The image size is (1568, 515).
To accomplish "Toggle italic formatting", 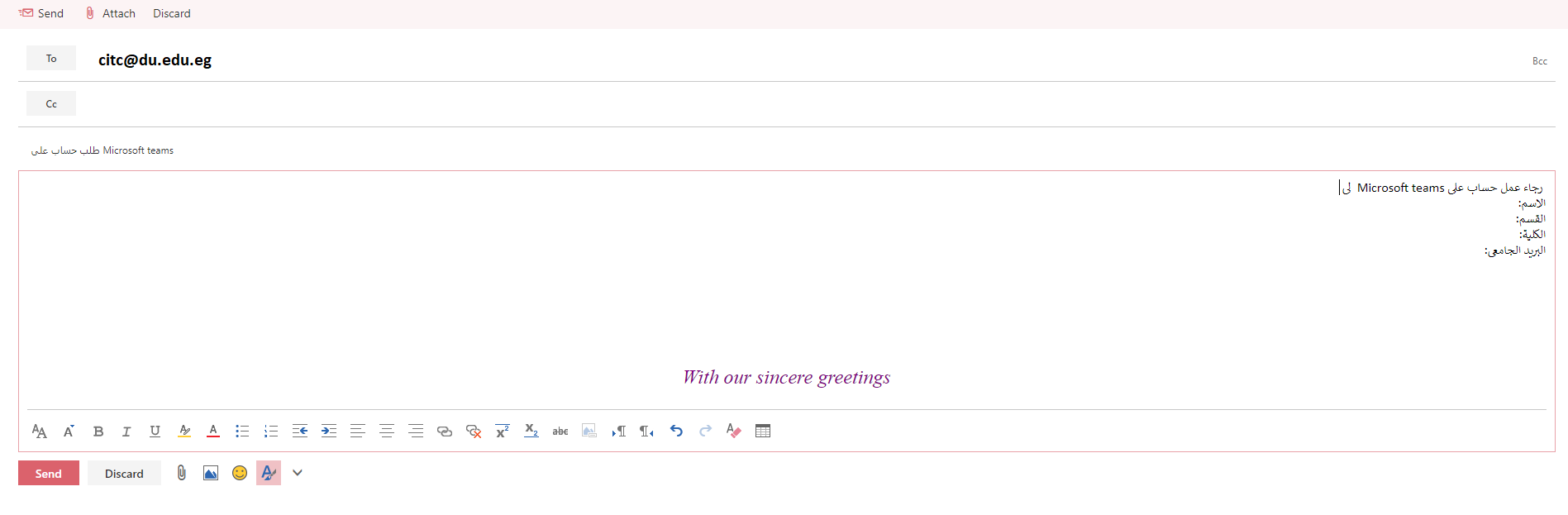I will pos(126,431).
